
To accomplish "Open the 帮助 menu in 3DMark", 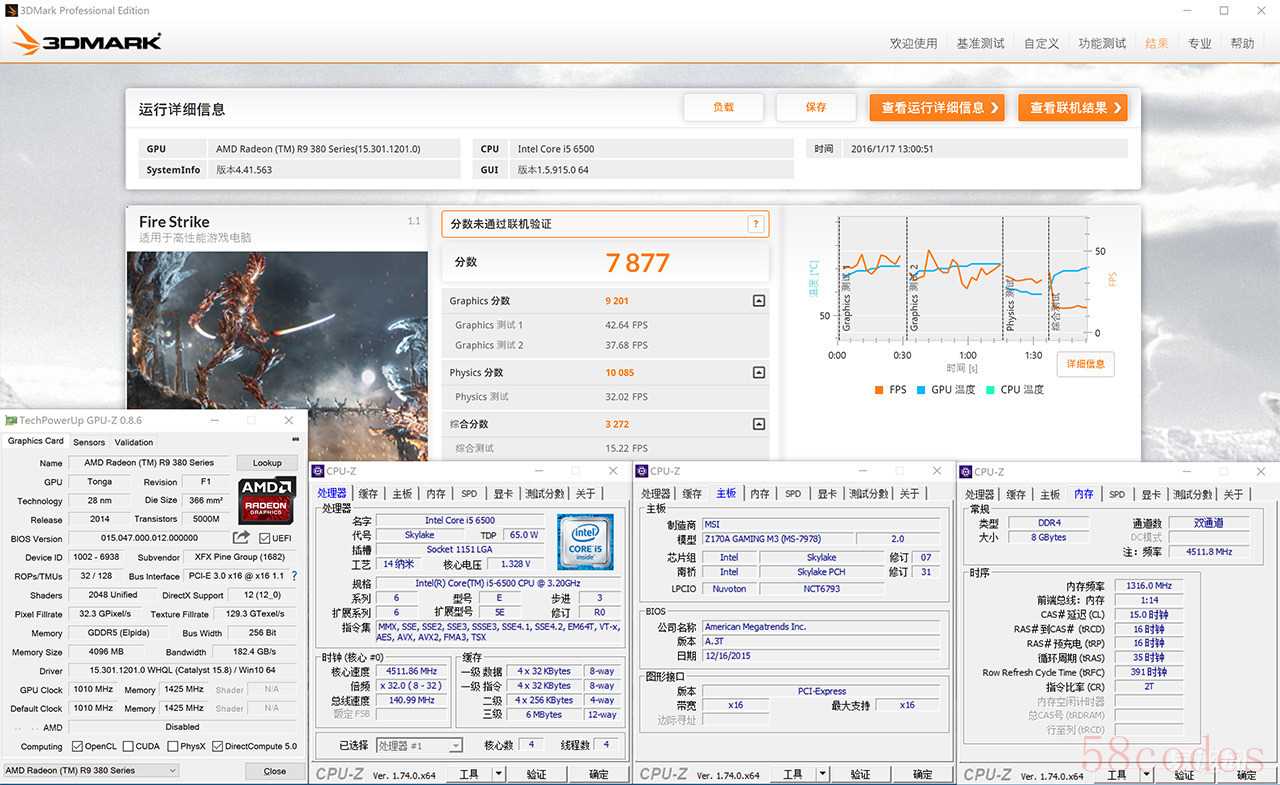I will (x=1242, y=43).
